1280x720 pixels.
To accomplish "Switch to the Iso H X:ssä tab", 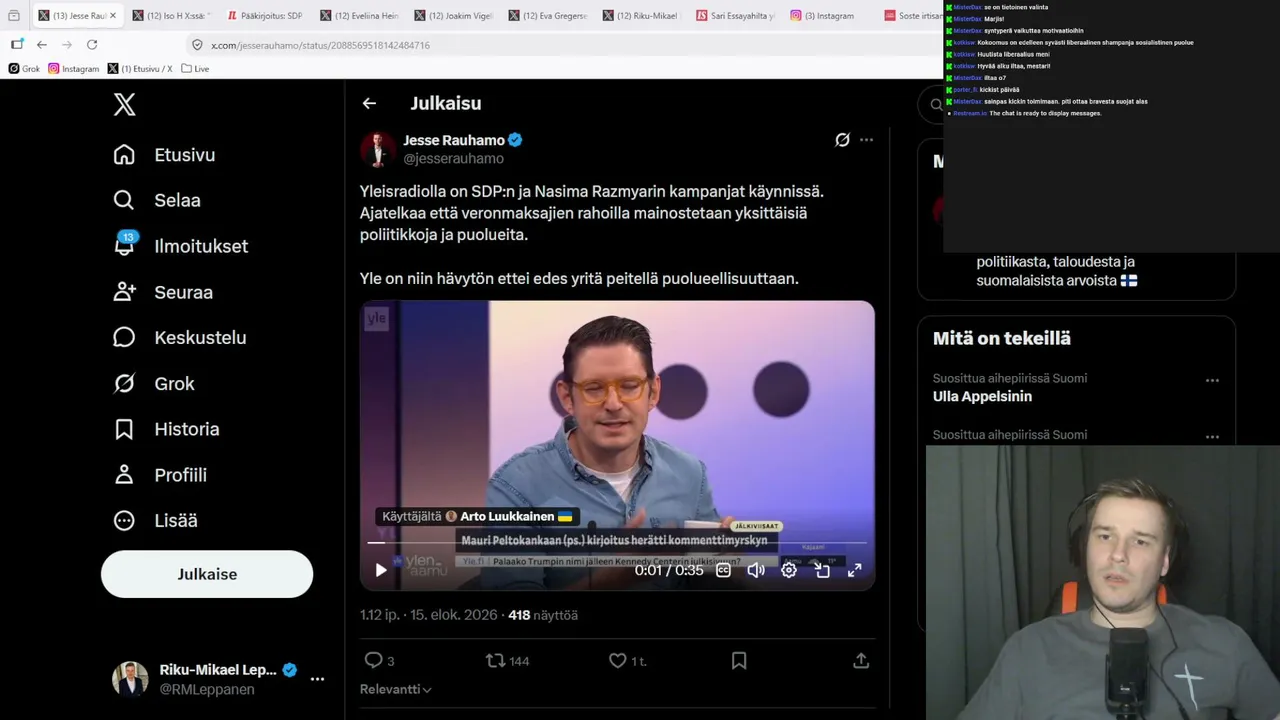I will tap(171, 16).
